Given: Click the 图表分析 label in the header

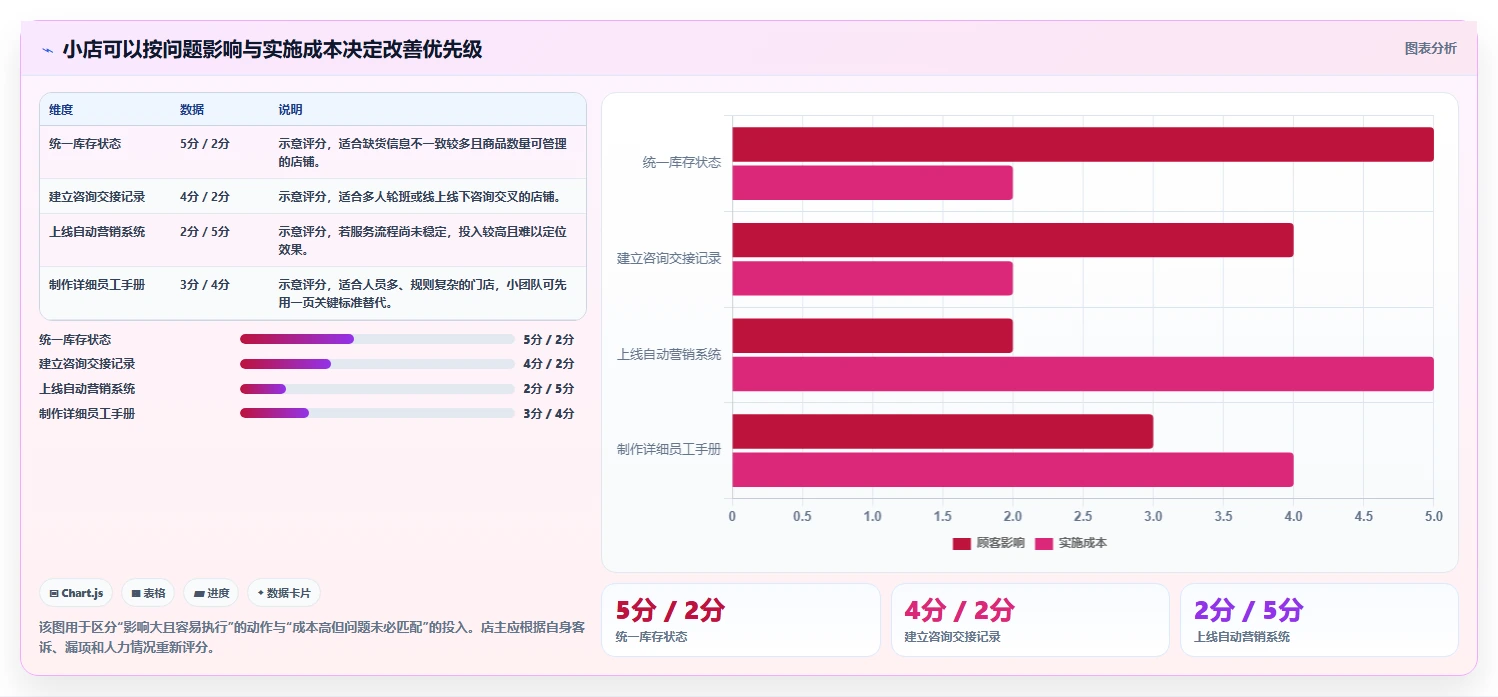Looking at the screenshot, I should (x=1430, y=48).
